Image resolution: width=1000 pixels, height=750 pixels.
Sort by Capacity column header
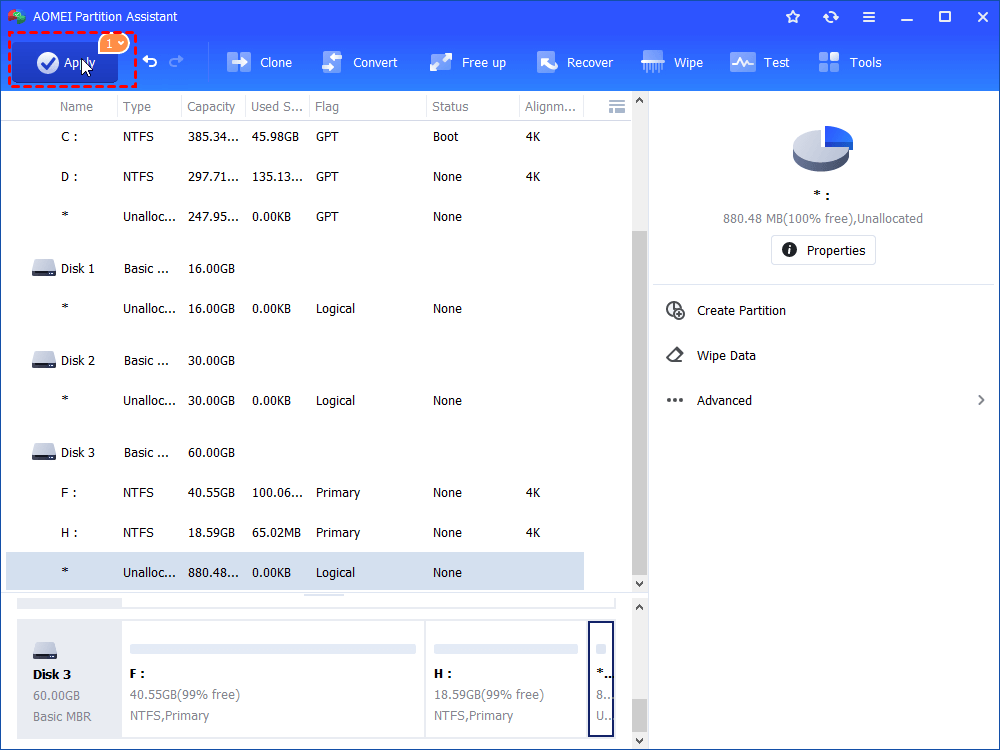click(211, 107)
